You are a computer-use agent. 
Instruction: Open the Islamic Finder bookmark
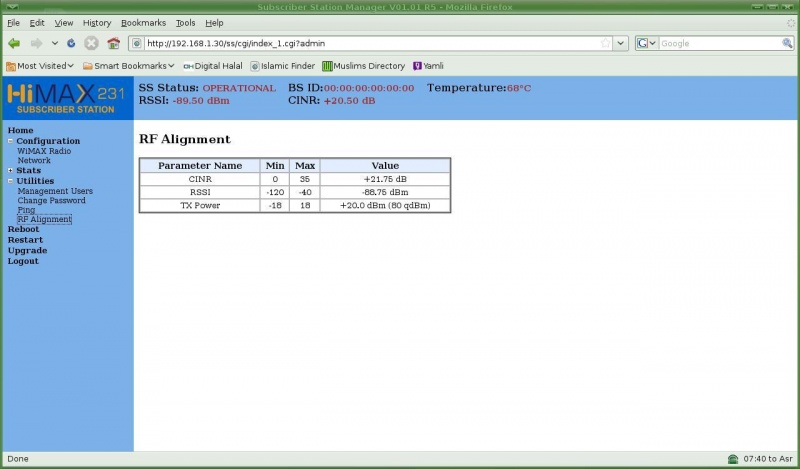(282, 66)
